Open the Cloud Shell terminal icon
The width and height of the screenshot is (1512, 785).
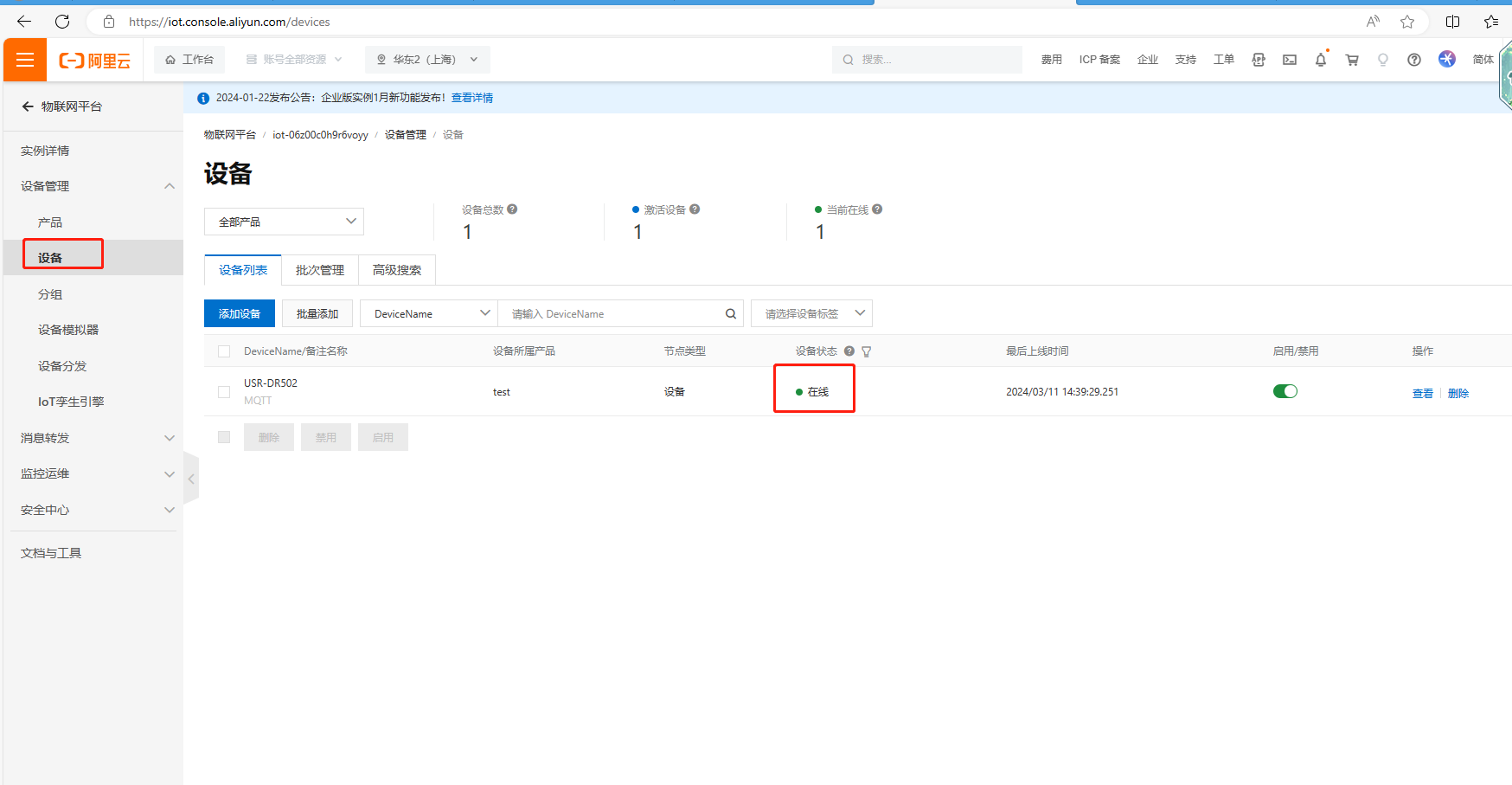[x=1289, y=60]
